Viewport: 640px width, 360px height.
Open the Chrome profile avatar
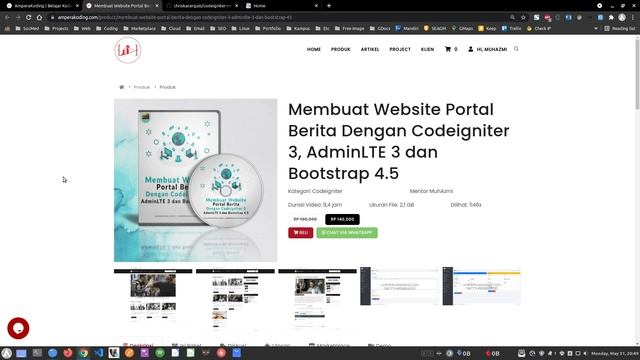click(x=622, y=17)
